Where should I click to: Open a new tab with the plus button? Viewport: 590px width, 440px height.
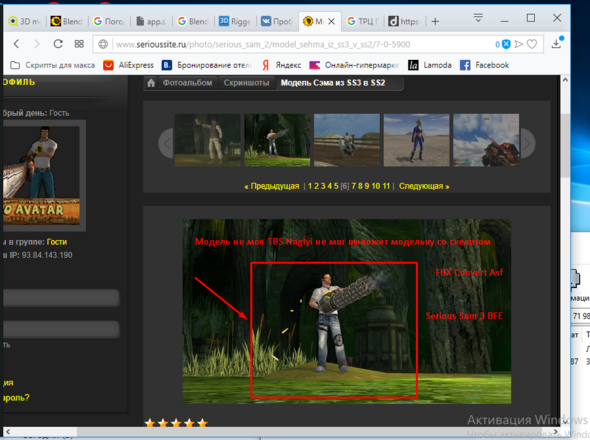(435, 21)
